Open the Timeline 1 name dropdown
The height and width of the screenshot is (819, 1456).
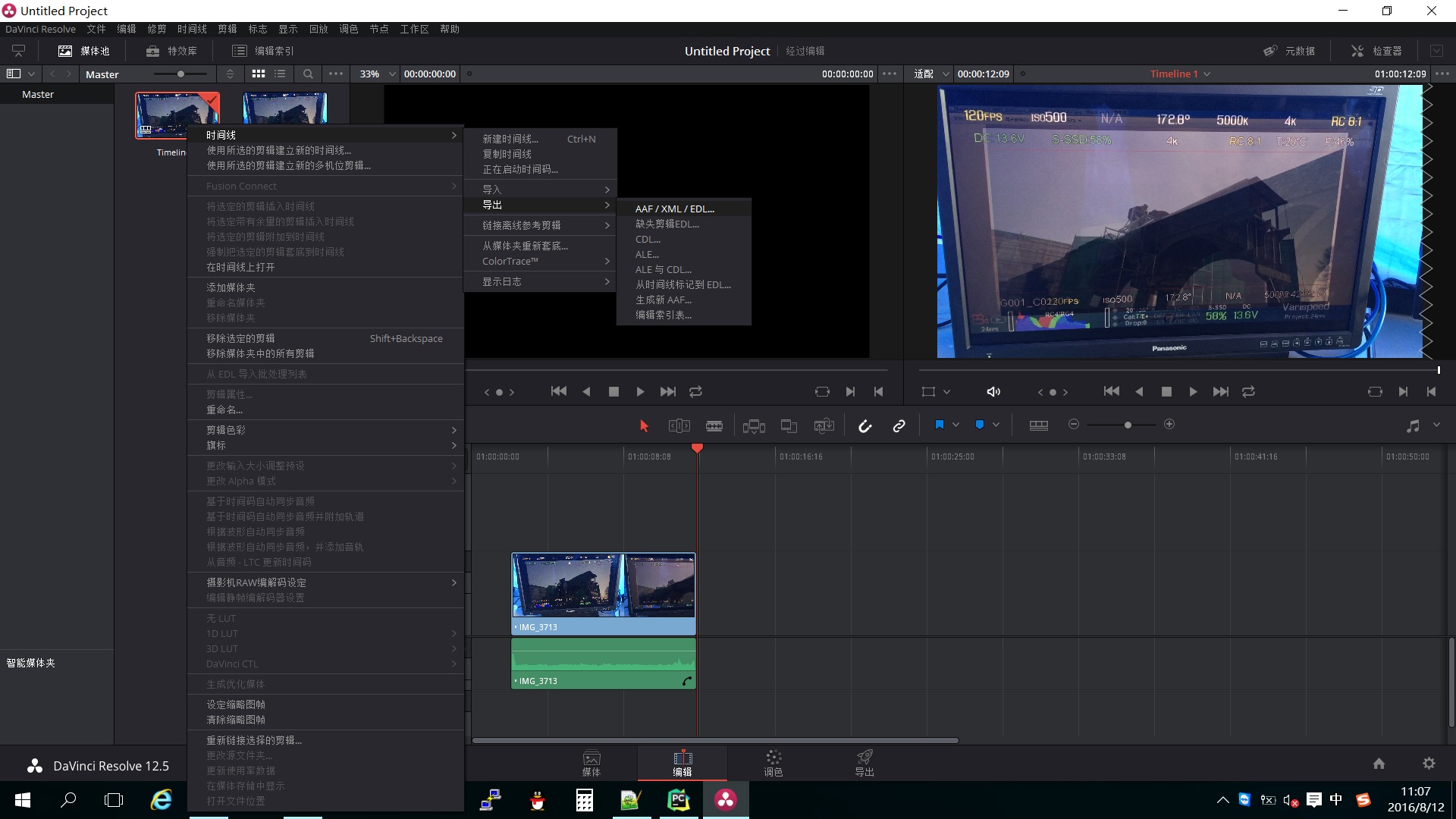click(x=1207, y=74)
